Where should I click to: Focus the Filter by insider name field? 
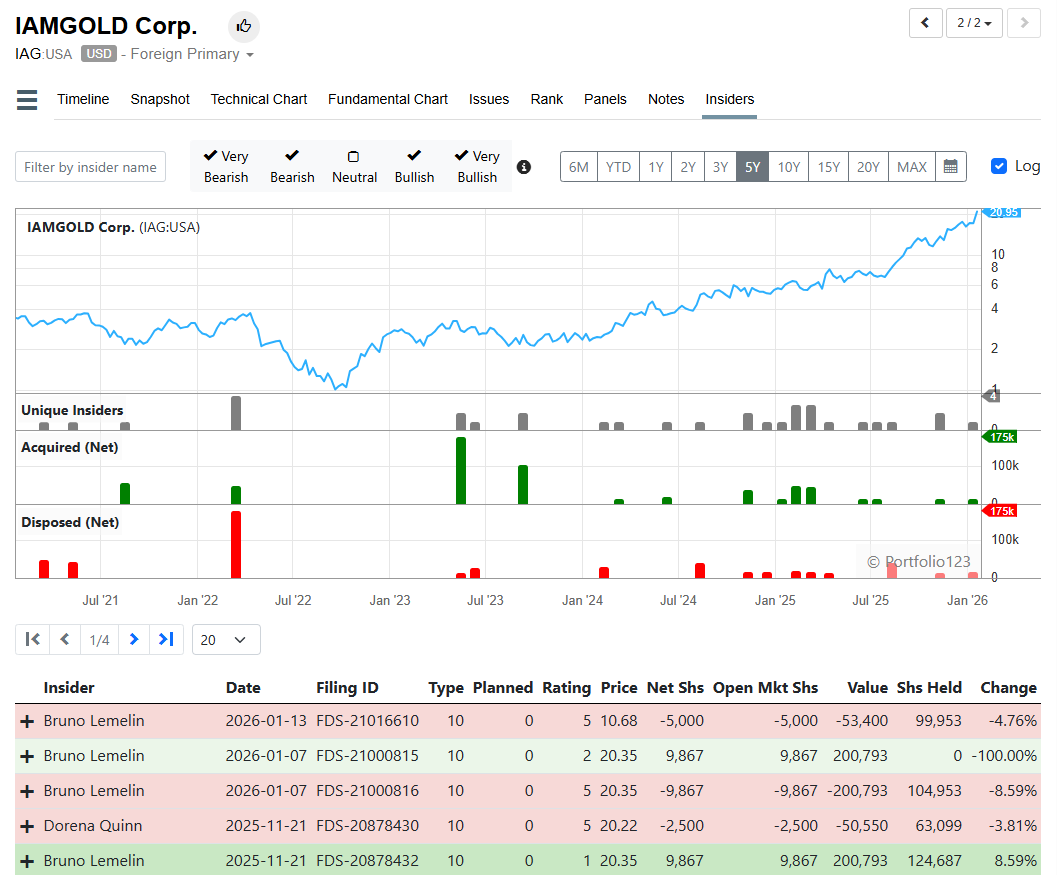pos(90,167)
